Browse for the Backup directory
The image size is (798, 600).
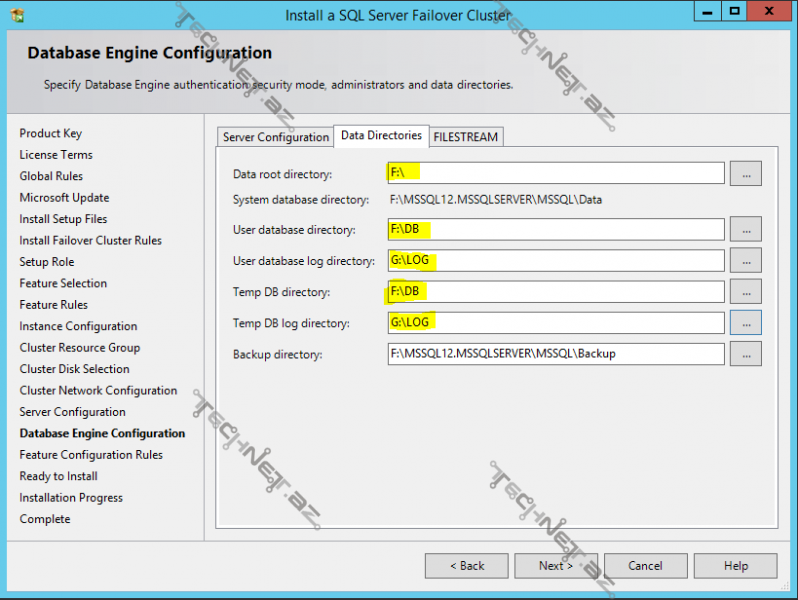745,354
